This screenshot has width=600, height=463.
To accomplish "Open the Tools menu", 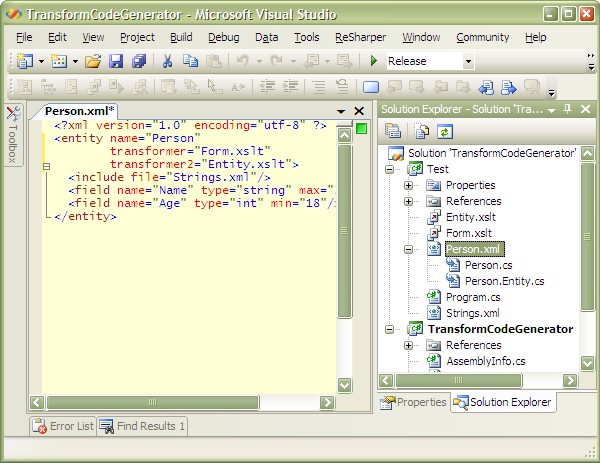I will pos(307,37).
